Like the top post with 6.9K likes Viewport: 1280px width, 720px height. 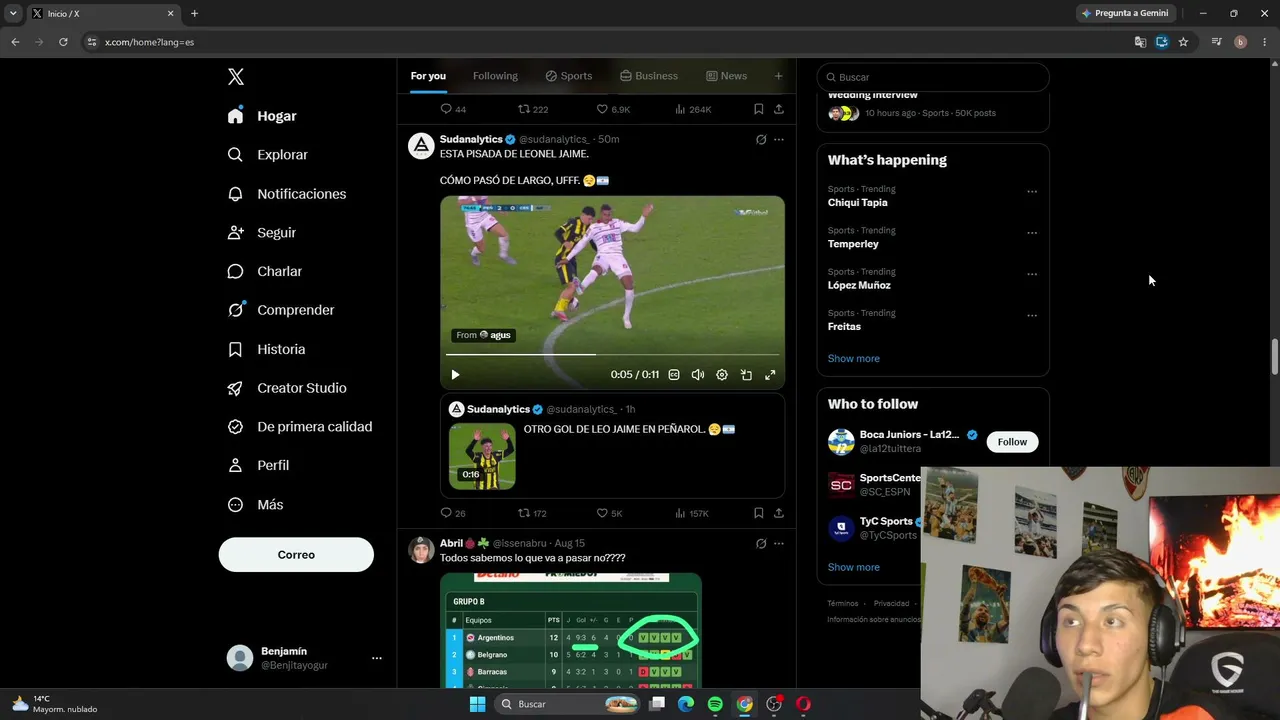pos(613,109)
